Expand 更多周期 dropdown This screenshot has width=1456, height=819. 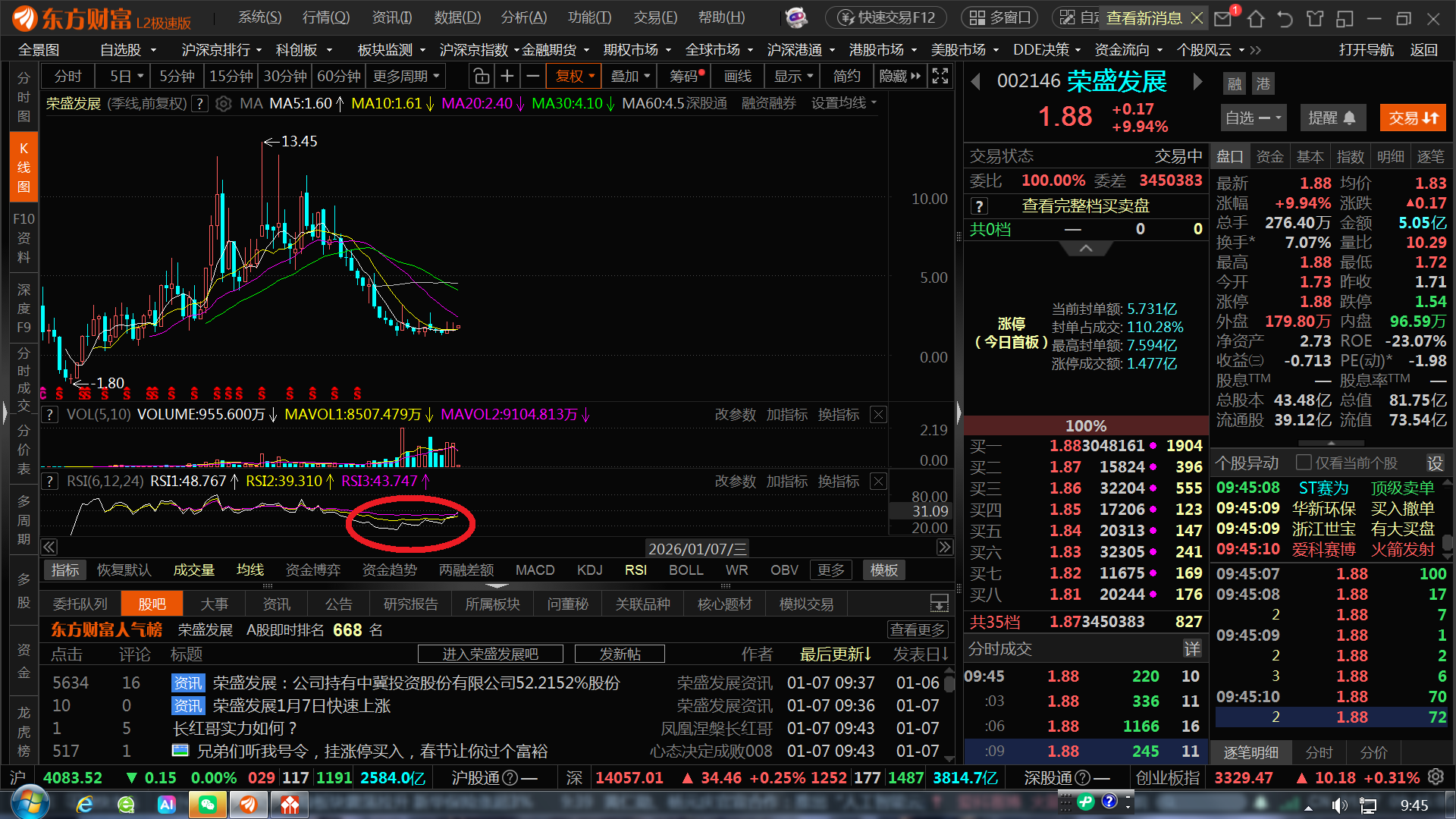click(x=406, y=76)
